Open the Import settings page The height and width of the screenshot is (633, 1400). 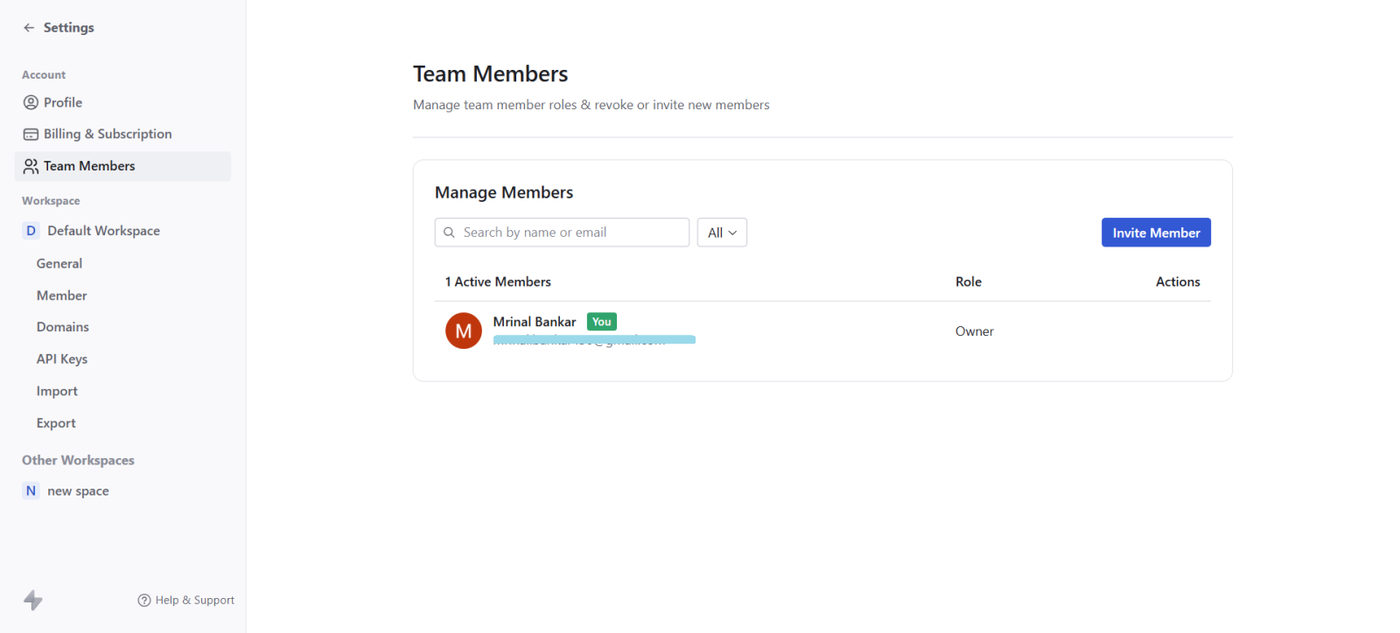click(57, 391)
